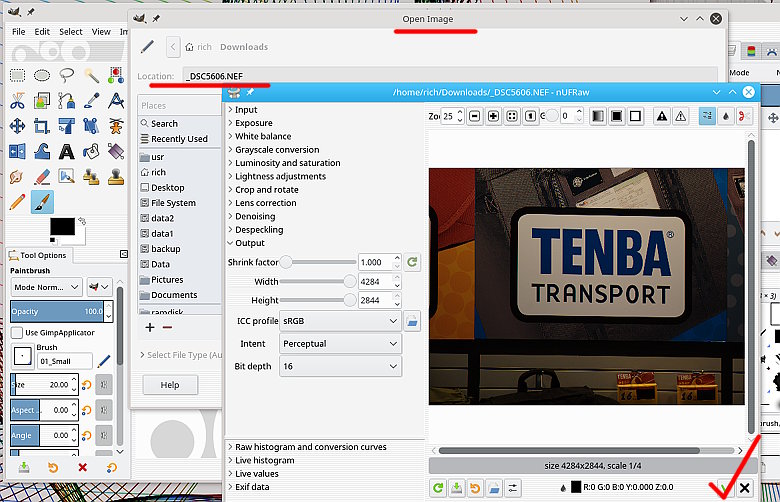780x502 pixels.
Task: Click the Add bookmark plus button
Action: pos(150,327)
